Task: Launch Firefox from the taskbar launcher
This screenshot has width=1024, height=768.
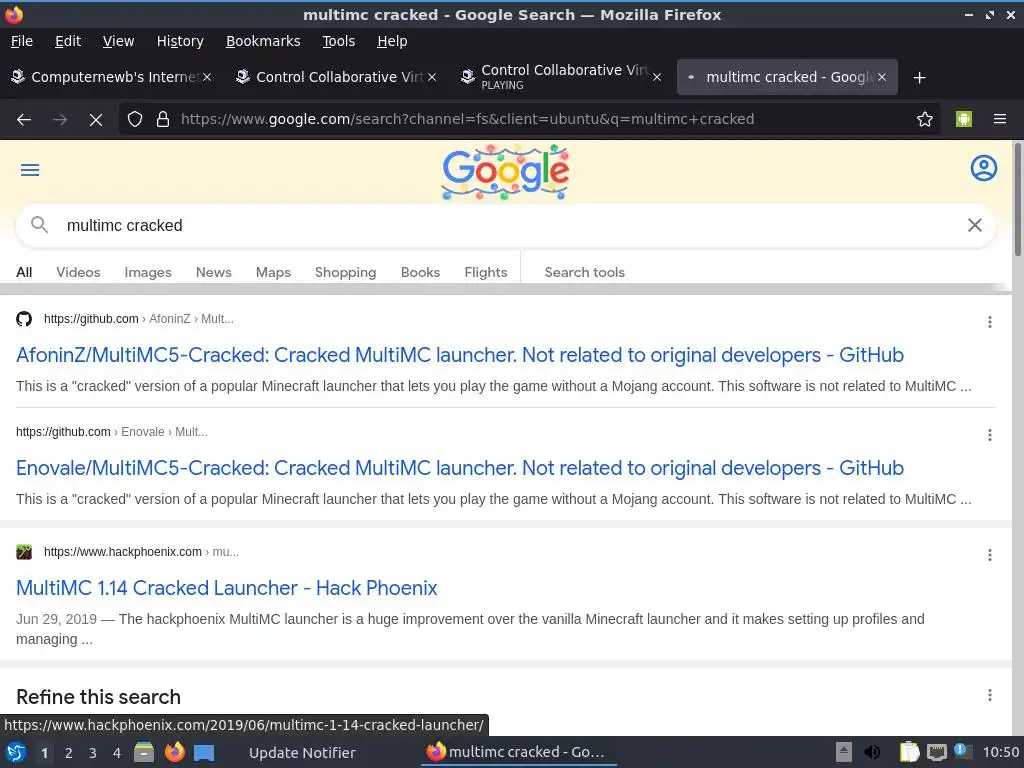Action: click(x=174, y=752)
